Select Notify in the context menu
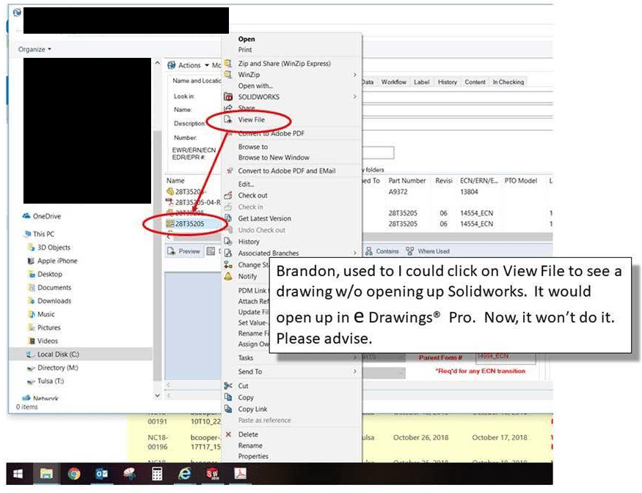Image resolution: width=642 pixels, height=493 pixels. pyautogui.click(x=247, y=276)
